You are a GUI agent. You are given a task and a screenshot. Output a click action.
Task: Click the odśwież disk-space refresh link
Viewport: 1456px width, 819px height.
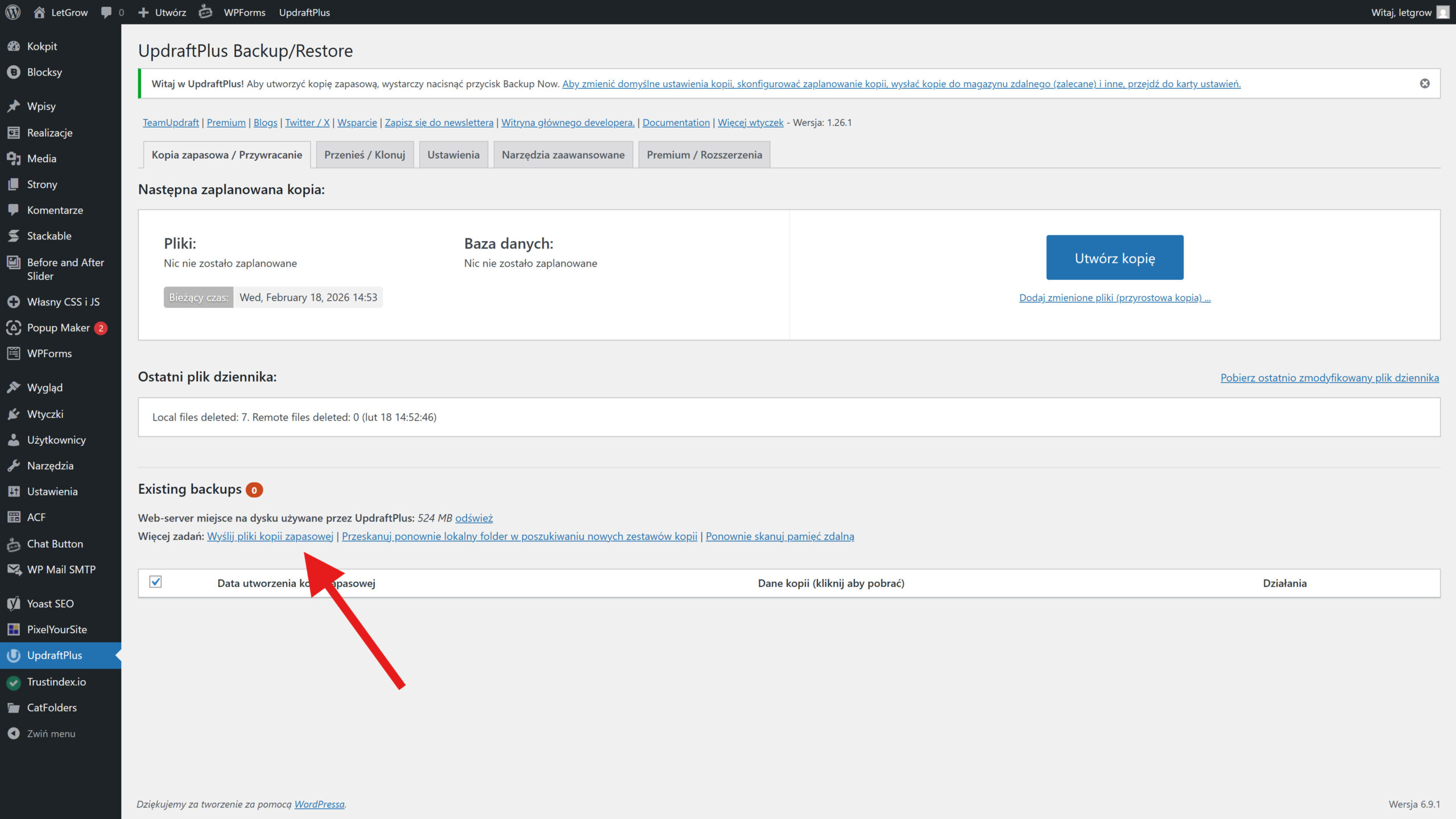click(474, 518)
